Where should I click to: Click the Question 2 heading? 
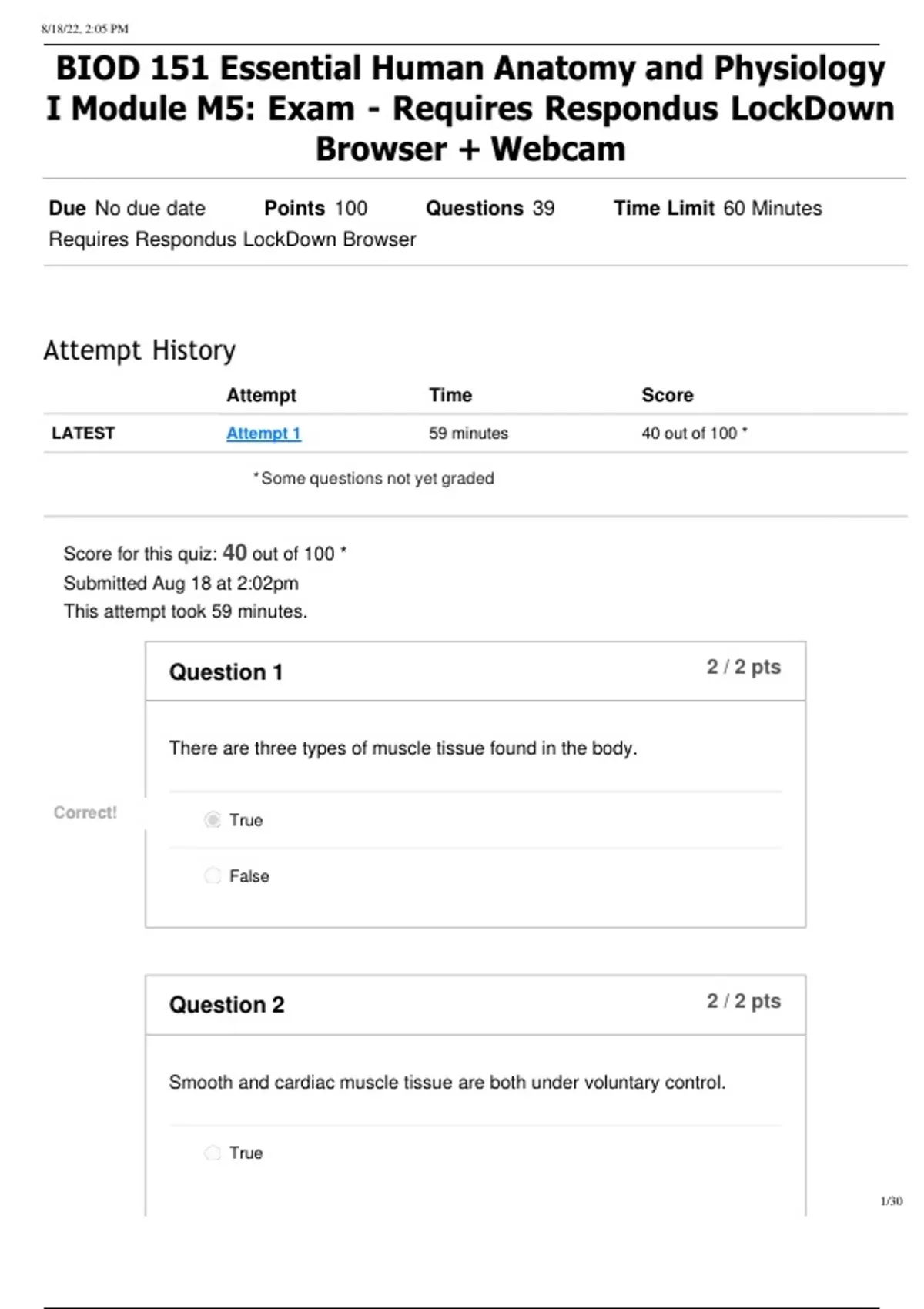226,1005
